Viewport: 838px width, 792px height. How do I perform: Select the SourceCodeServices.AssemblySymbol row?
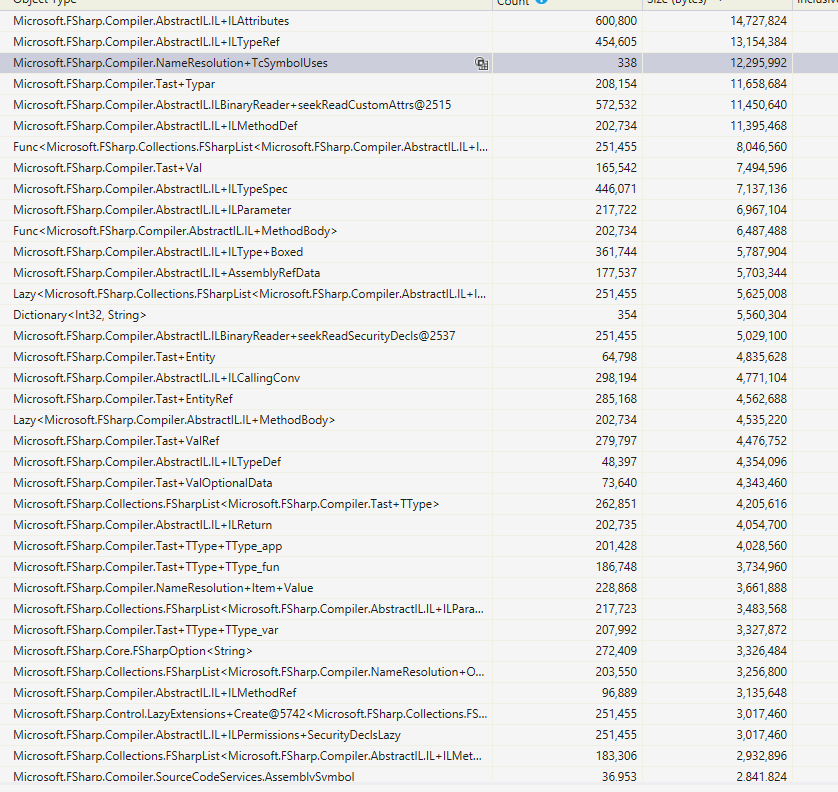point(419,777)
